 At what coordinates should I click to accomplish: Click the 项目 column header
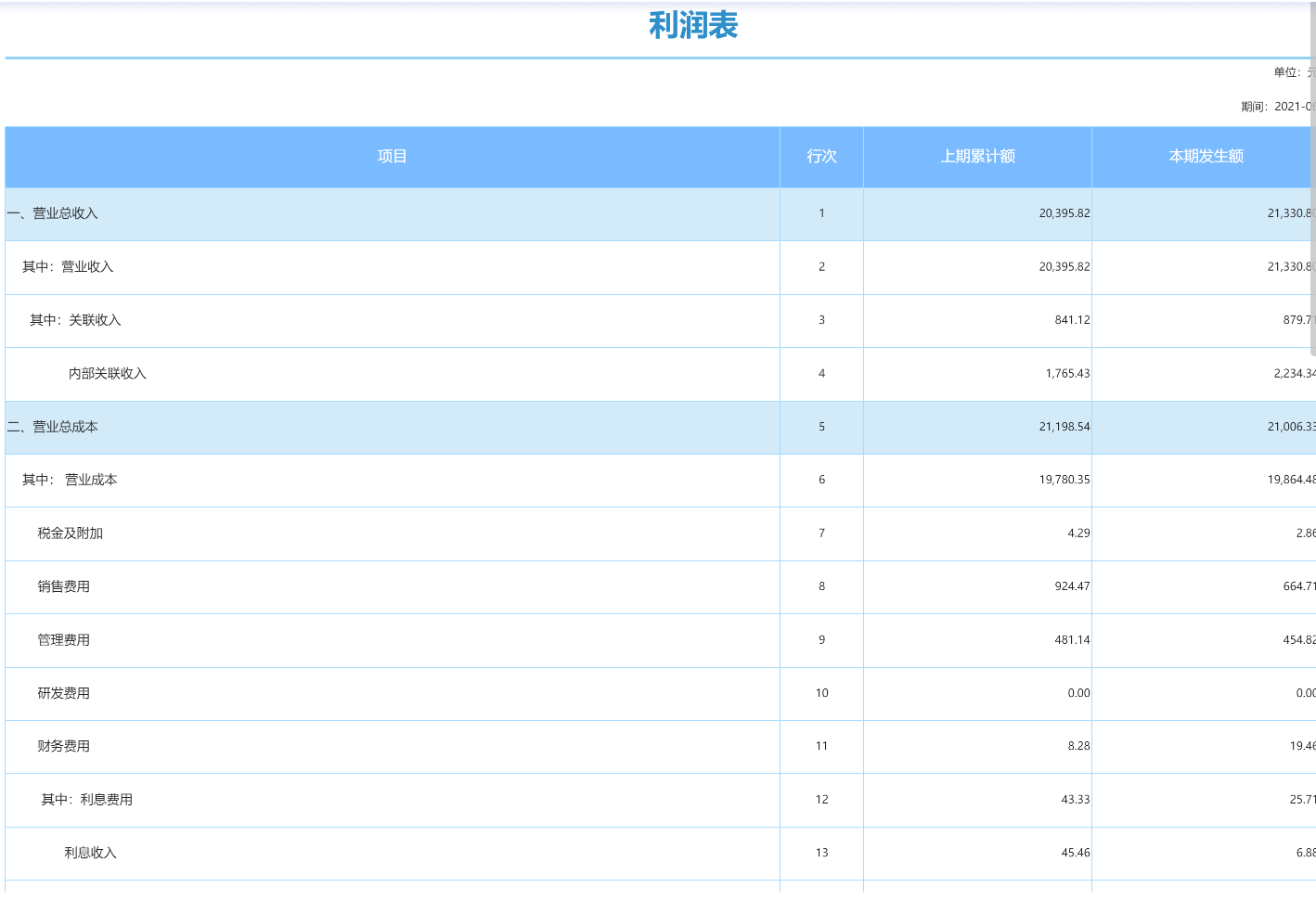point(393,157)
